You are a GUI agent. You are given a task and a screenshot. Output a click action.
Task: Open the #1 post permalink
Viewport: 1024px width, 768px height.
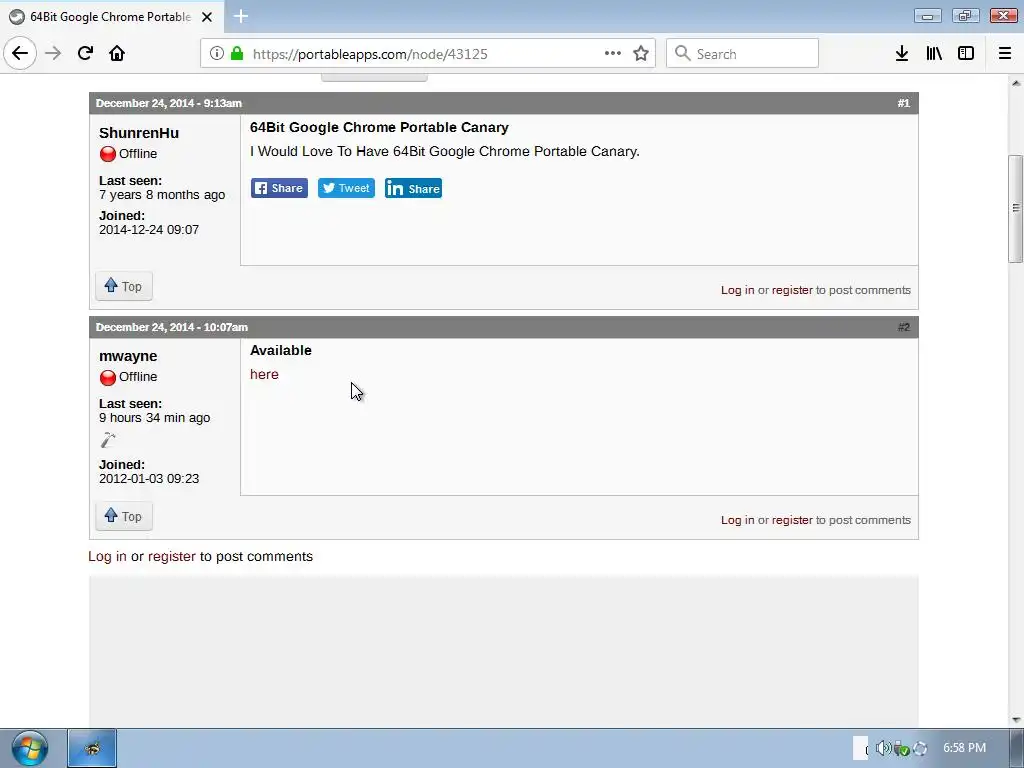[903, 103]
